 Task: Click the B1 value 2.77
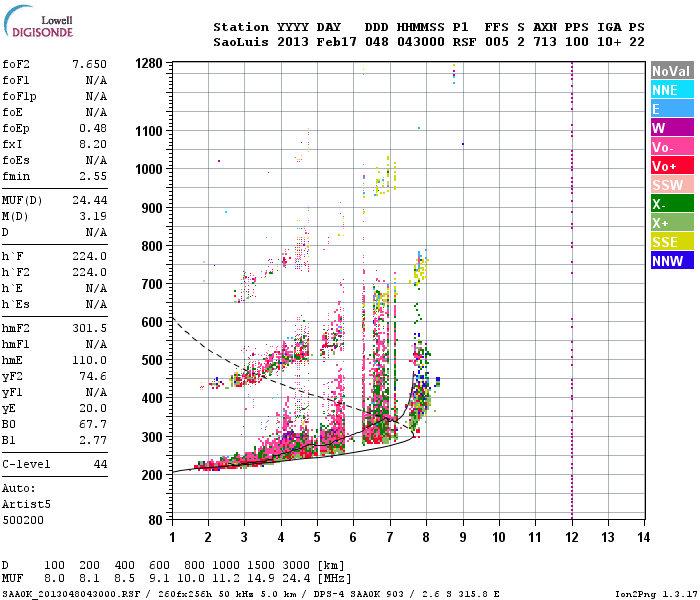(x=93, y=440)
